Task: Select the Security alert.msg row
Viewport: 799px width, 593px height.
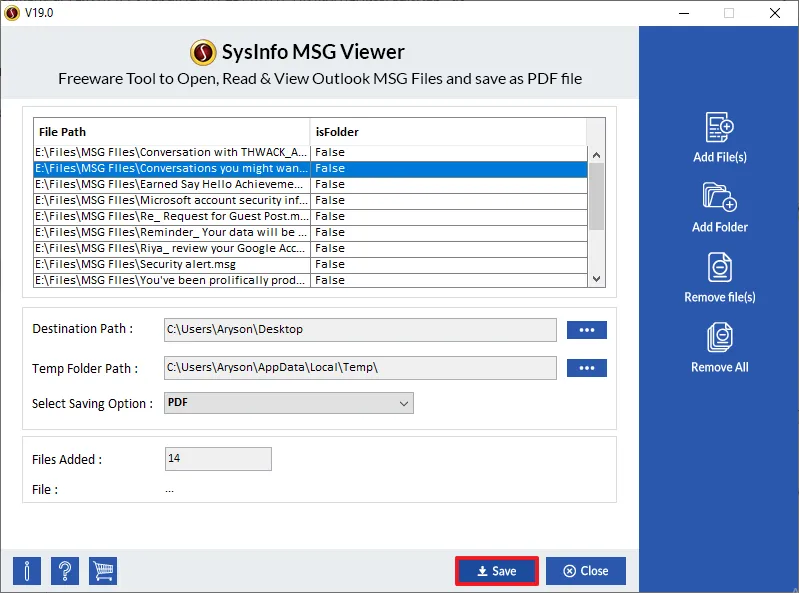Action: click(171, 264)
